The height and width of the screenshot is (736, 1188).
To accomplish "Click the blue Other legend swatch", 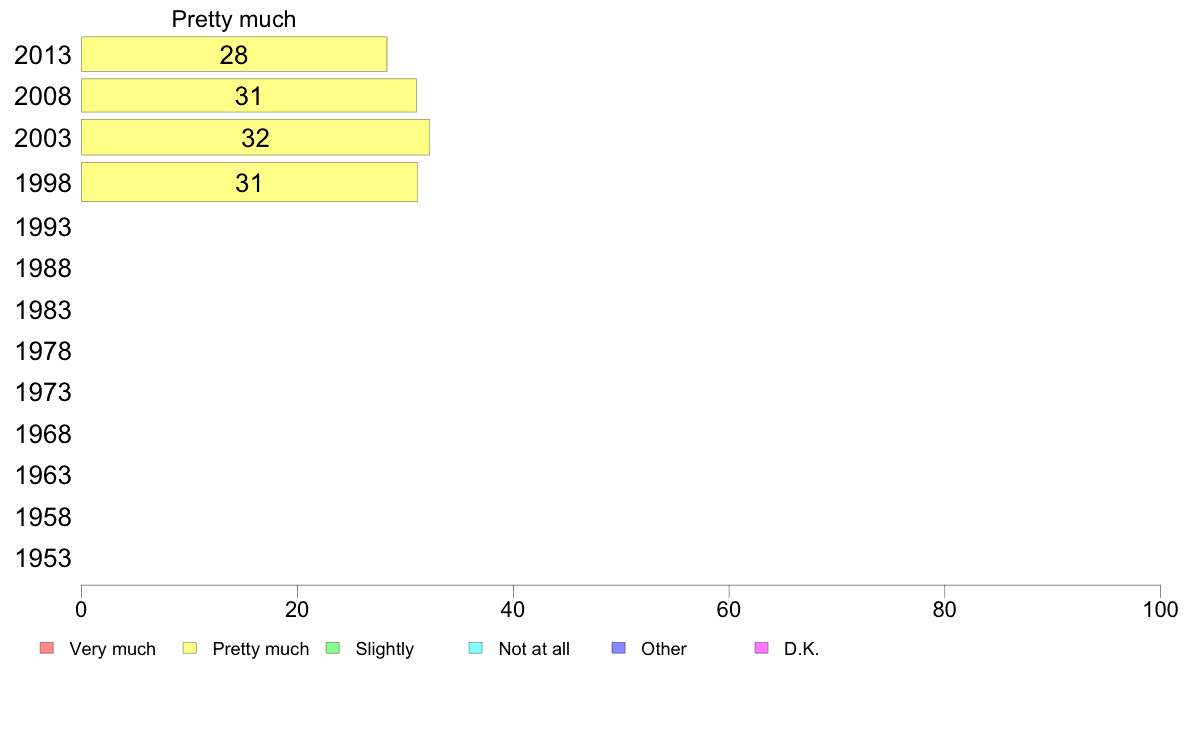I will click(x=619, y=648).
